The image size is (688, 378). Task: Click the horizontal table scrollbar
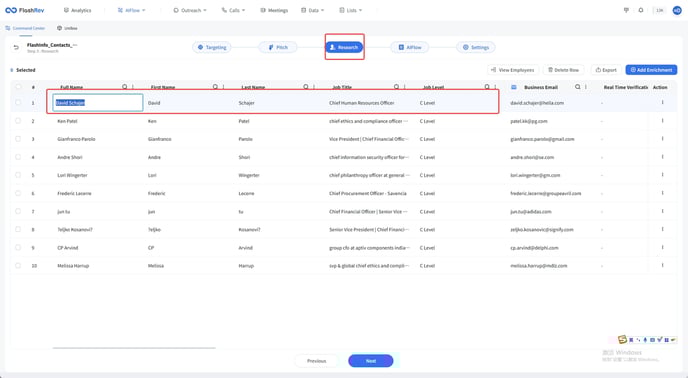(x=134, y=348)
